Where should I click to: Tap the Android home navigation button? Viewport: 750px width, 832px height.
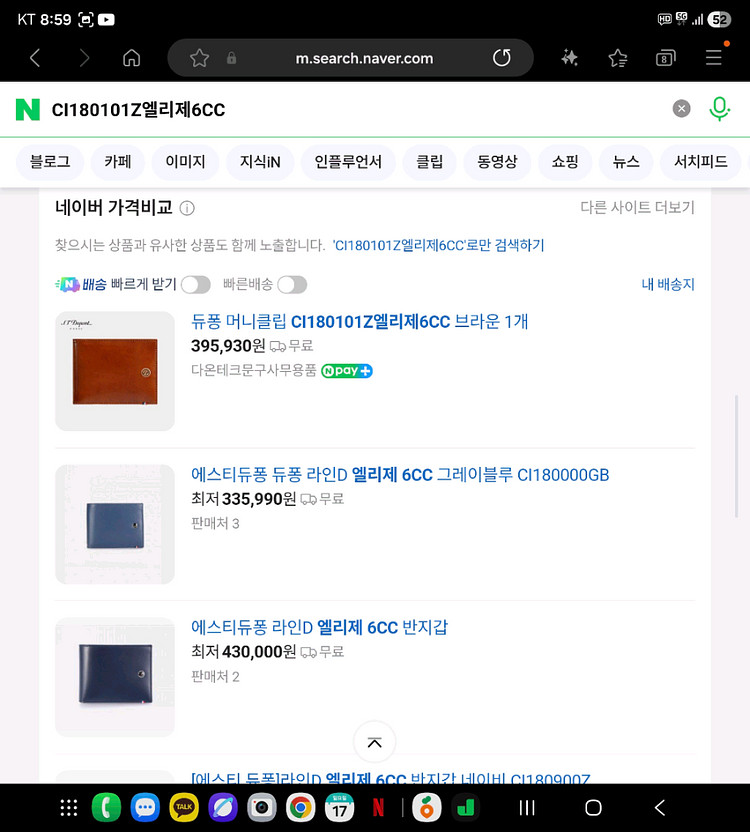pos(593,808)
